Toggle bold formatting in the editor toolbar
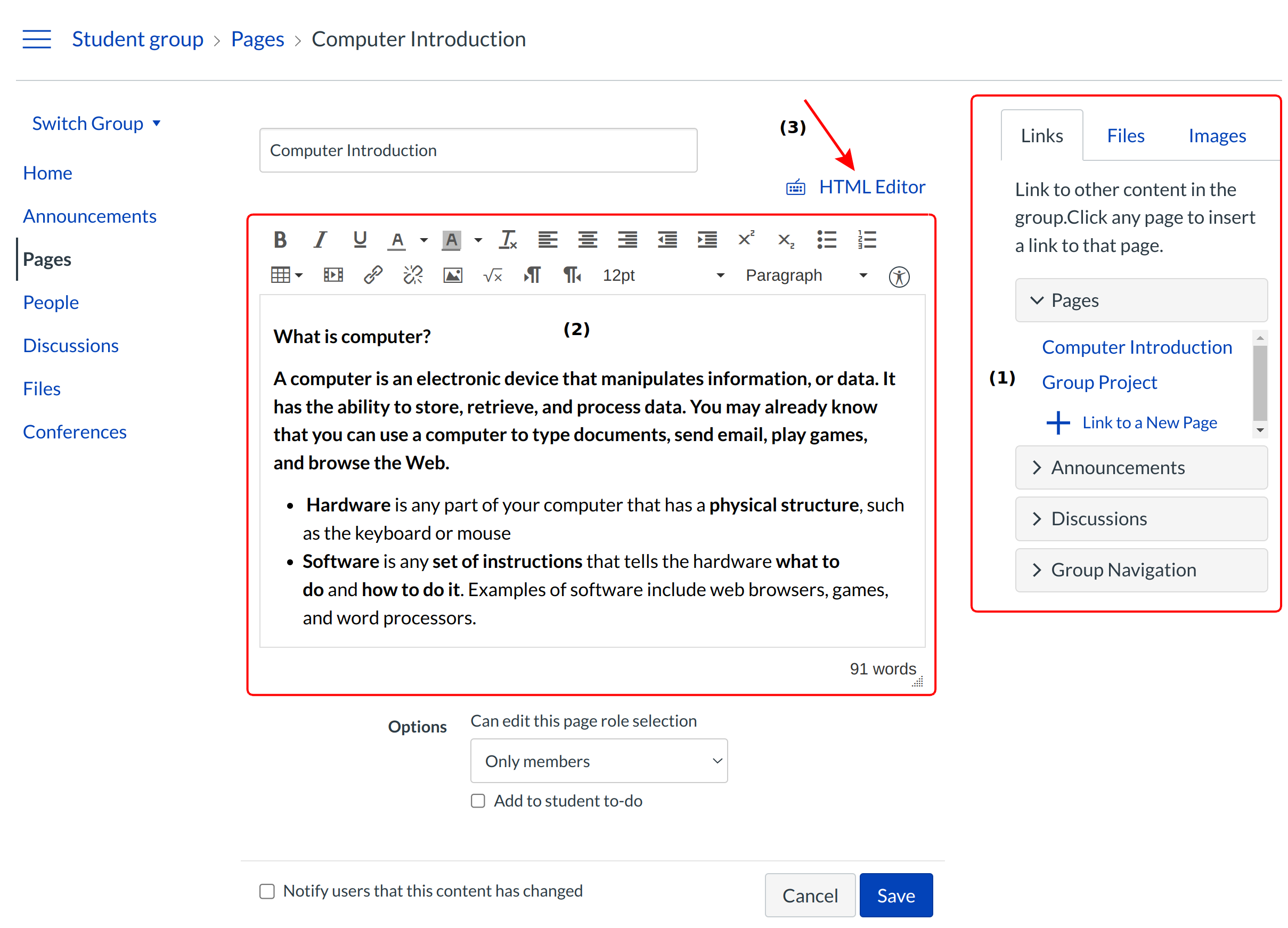This screenshot has height=928, width=1288. click(x=280, y=240)
